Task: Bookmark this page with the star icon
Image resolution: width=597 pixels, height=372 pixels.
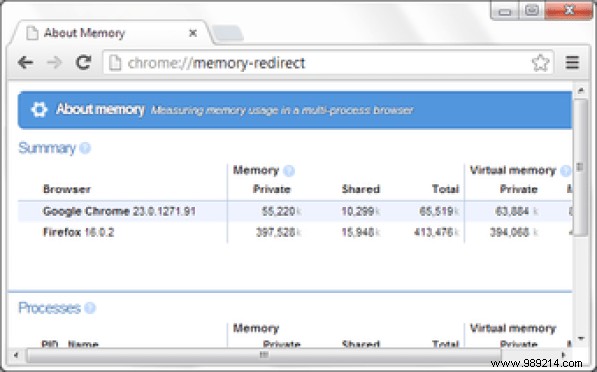Action: (x=540, y=63)
